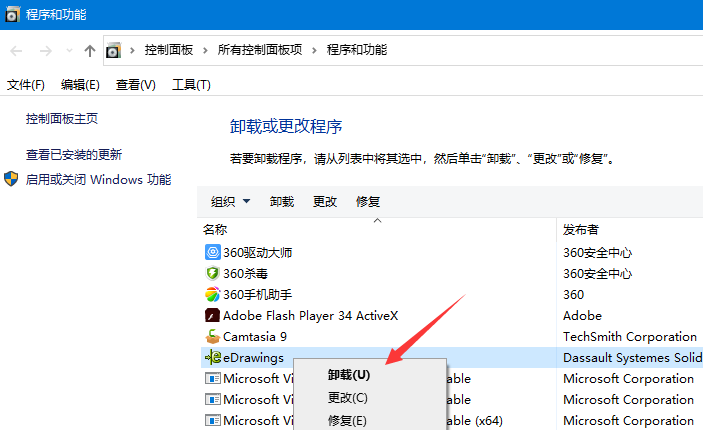Open the 工具(T) menu
703x430 pixels.
191,85
